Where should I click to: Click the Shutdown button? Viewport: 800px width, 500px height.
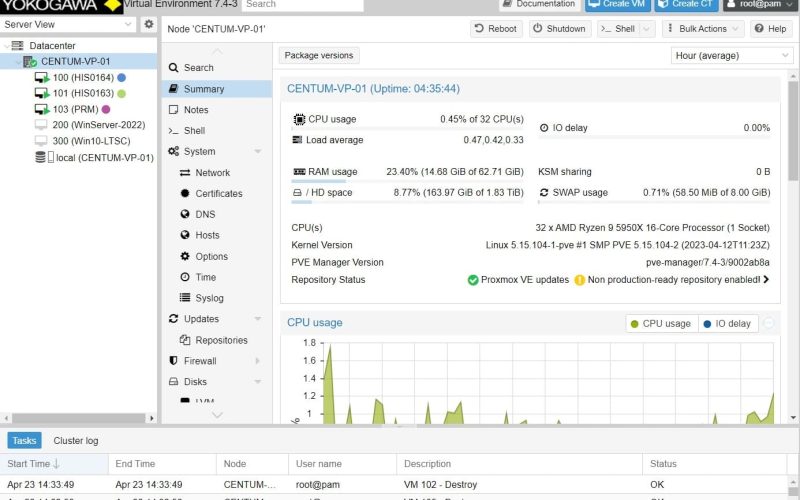[x=560, y=29]
